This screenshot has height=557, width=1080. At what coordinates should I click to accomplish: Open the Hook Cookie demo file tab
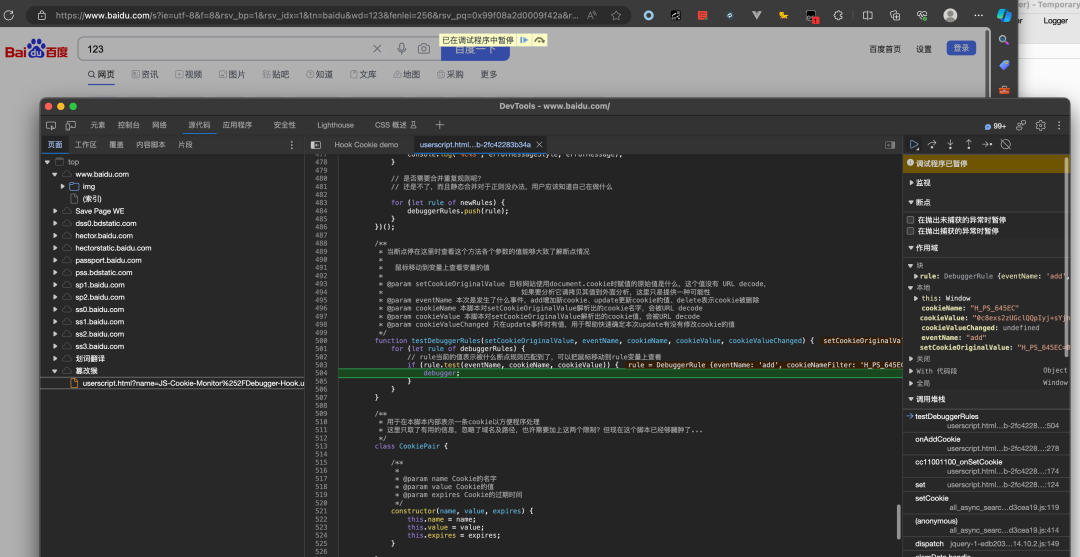tap(366, 145)
